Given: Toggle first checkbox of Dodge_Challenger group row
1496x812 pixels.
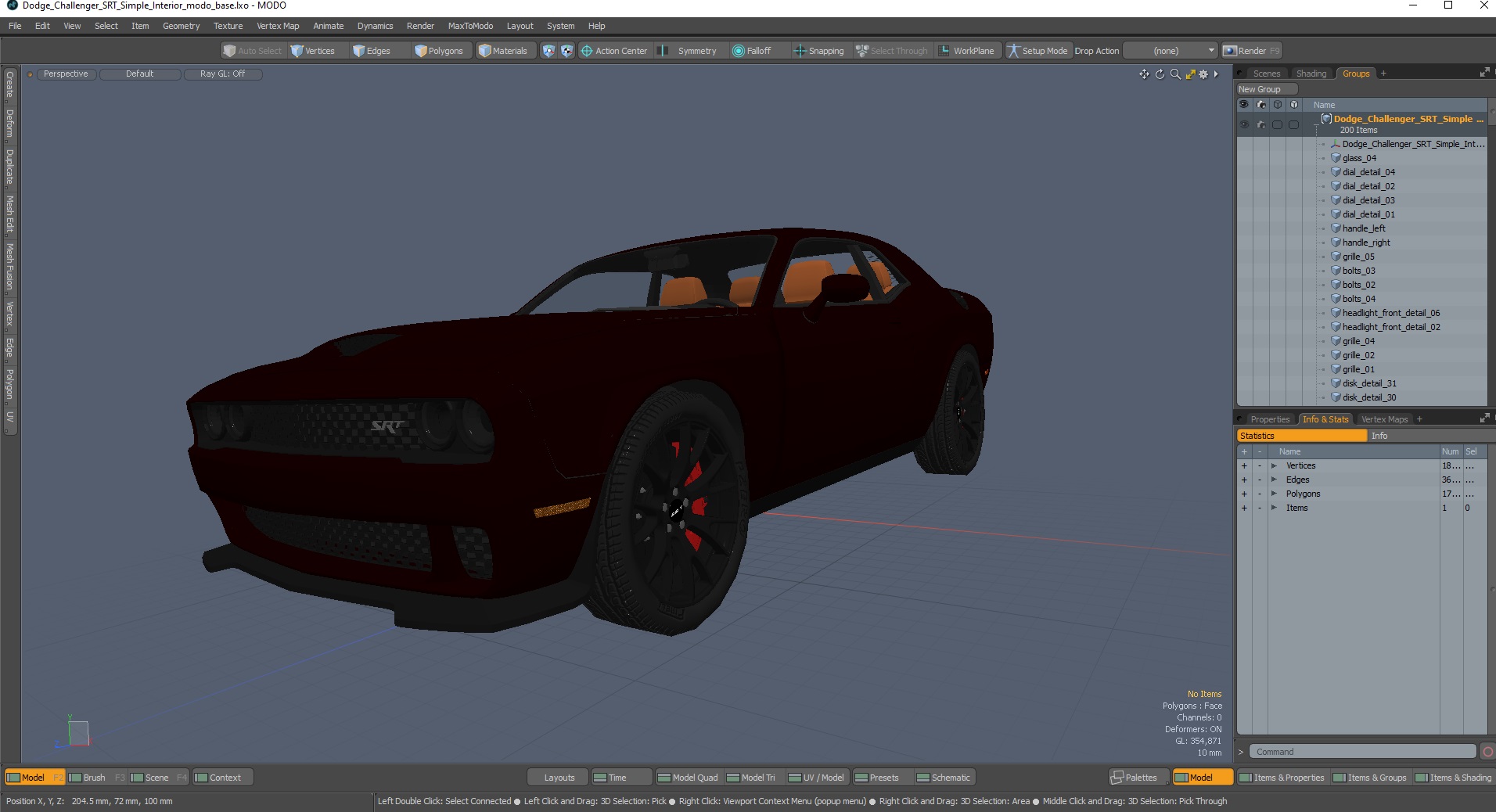Looking at the screenshot, I should [1278, 124].
